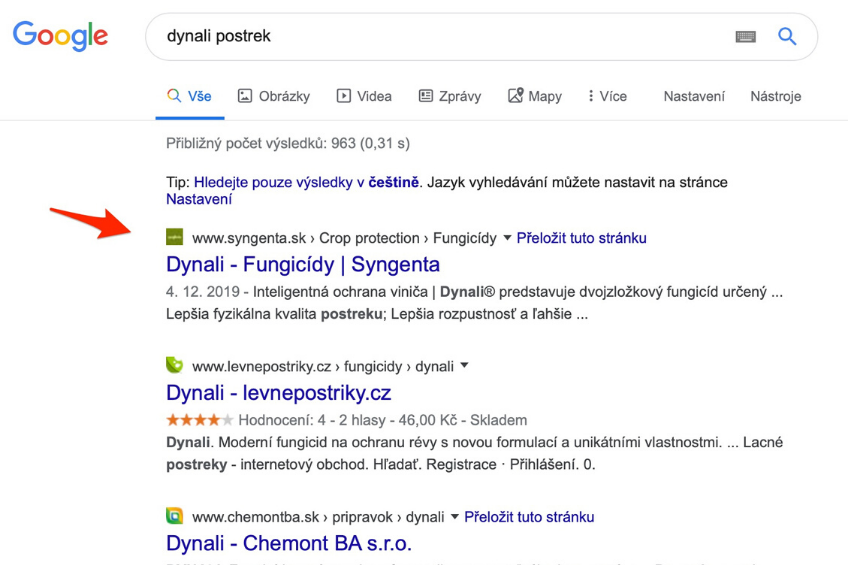Open the on-screen keyboard icon

coord(746,37)
